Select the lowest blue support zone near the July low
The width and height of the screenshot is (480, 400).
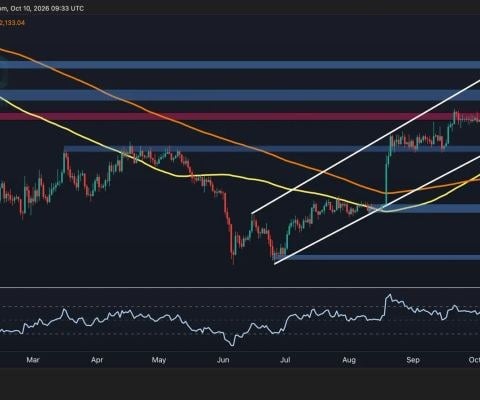pyautogui.click(x=377, y=257)
